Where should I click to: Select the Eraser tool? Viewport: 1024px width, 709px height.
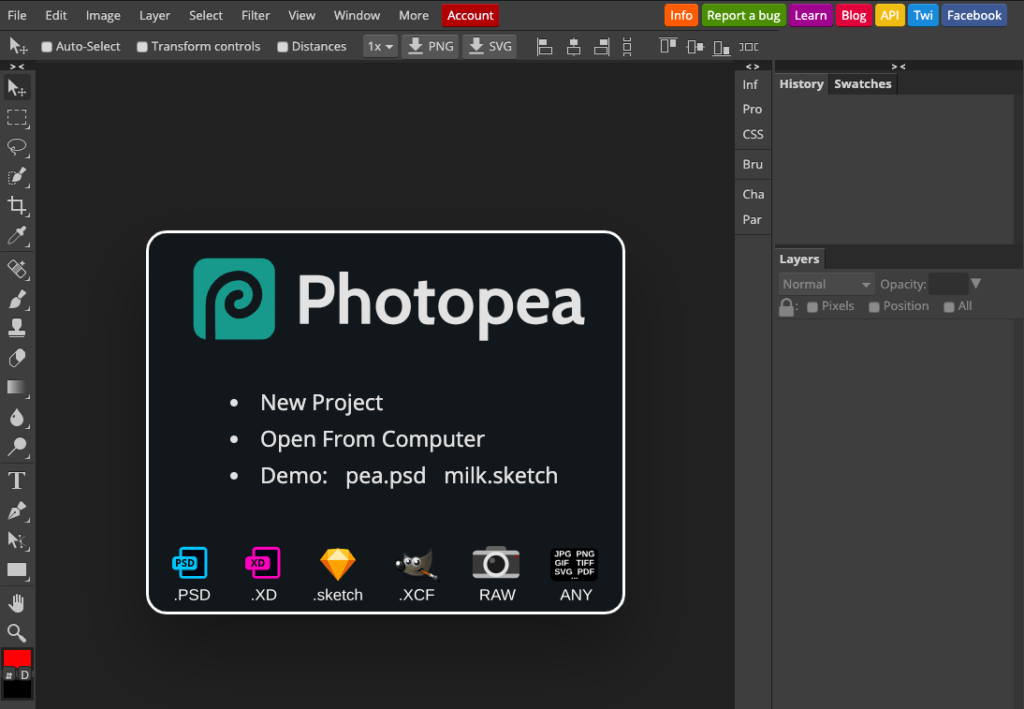click(17, 358)
